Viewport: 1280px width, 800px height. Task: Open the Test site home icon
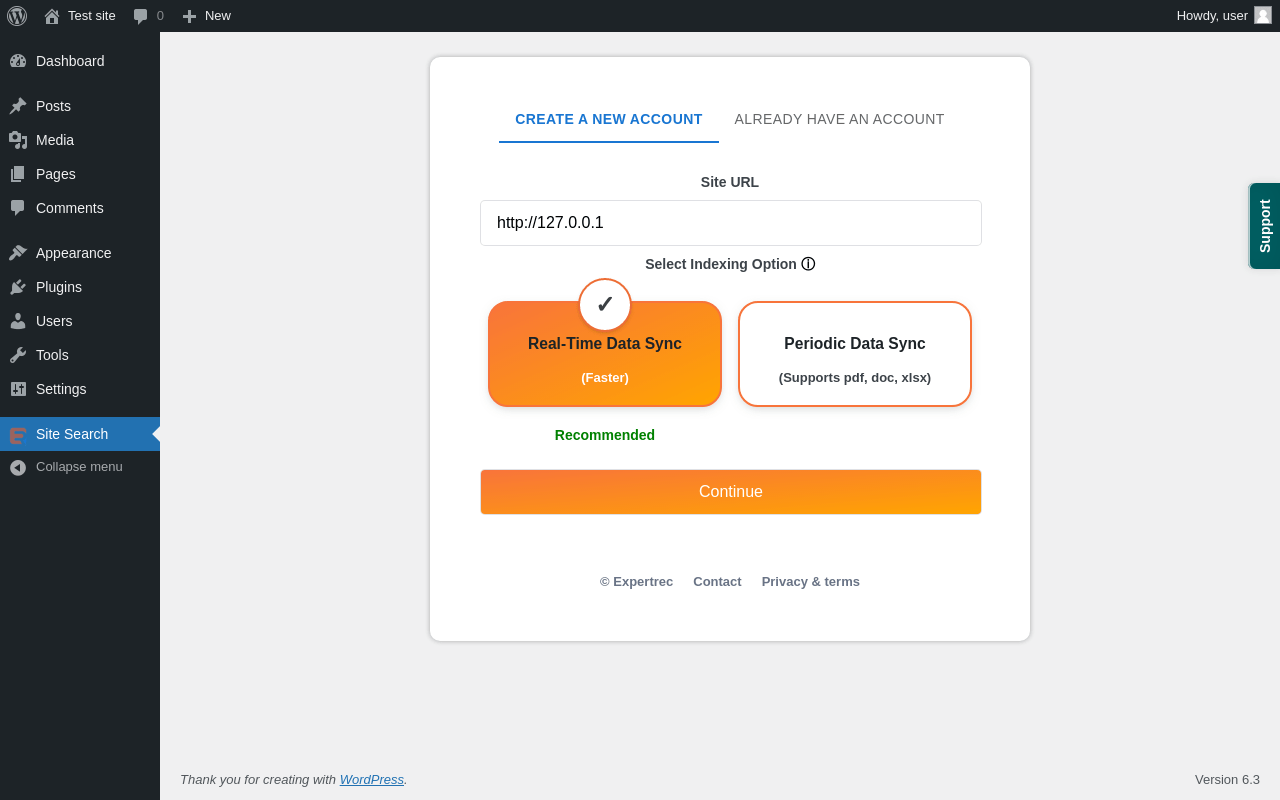(52, 16)
